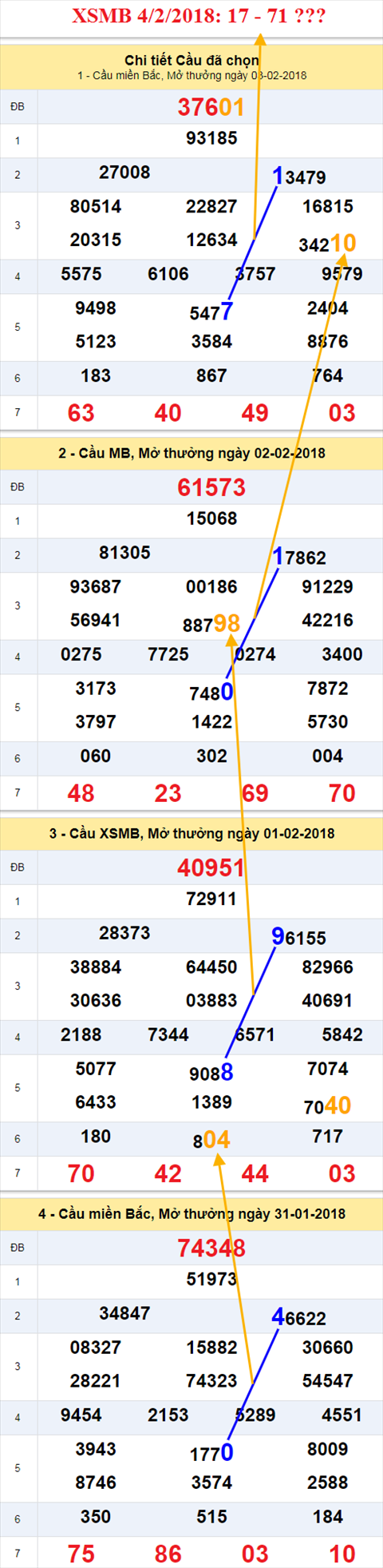Select red number 10 in 31-01-2018 table
The width and height of the screenshot is (383, 1568).
click(342, 1554)
